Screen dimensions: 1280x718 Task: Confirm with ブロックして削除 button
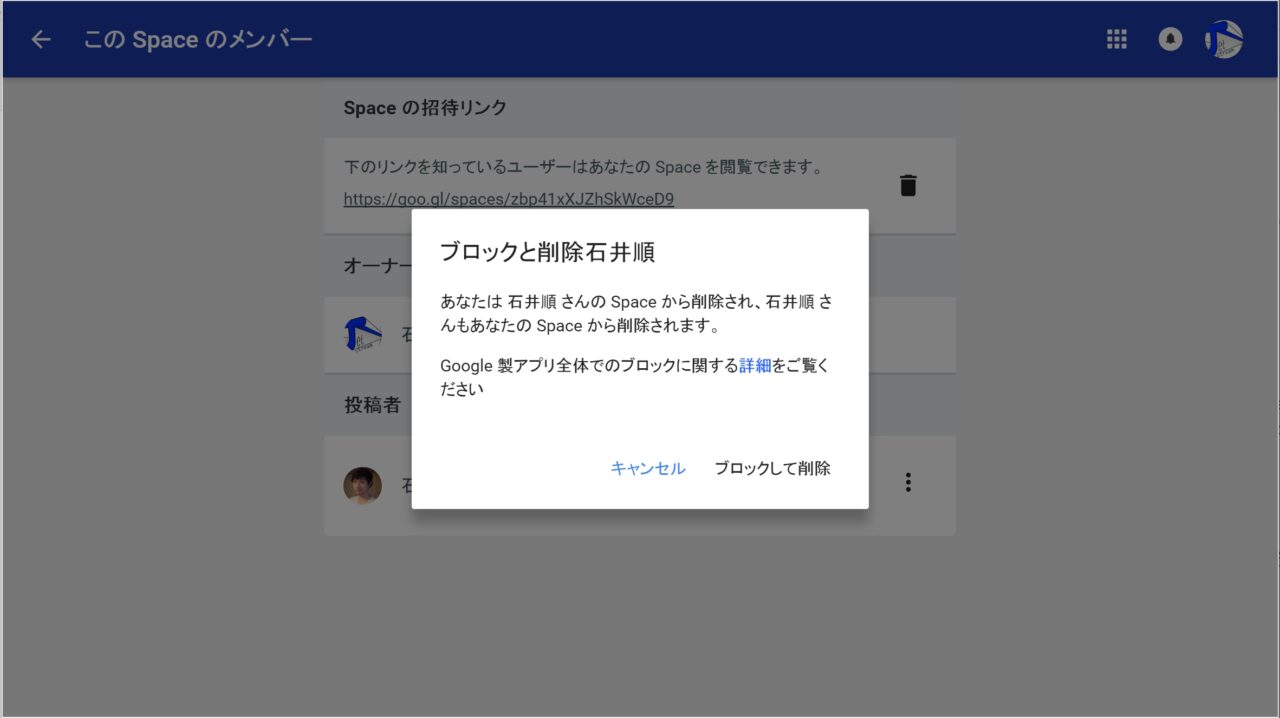[x=772, y=468]
